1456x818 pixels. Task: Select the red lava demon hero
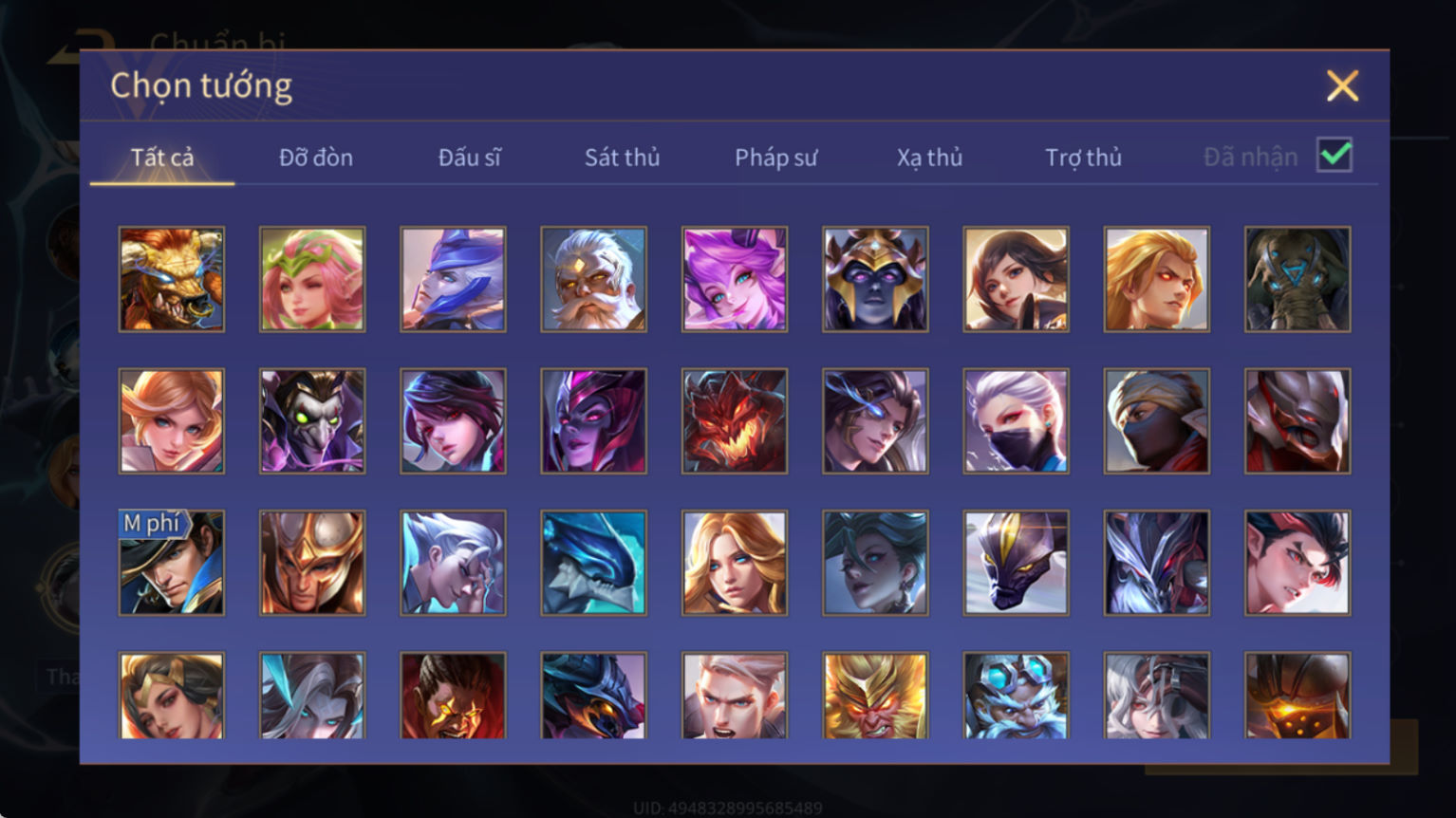pyautogui.click(x=734, y=421)
